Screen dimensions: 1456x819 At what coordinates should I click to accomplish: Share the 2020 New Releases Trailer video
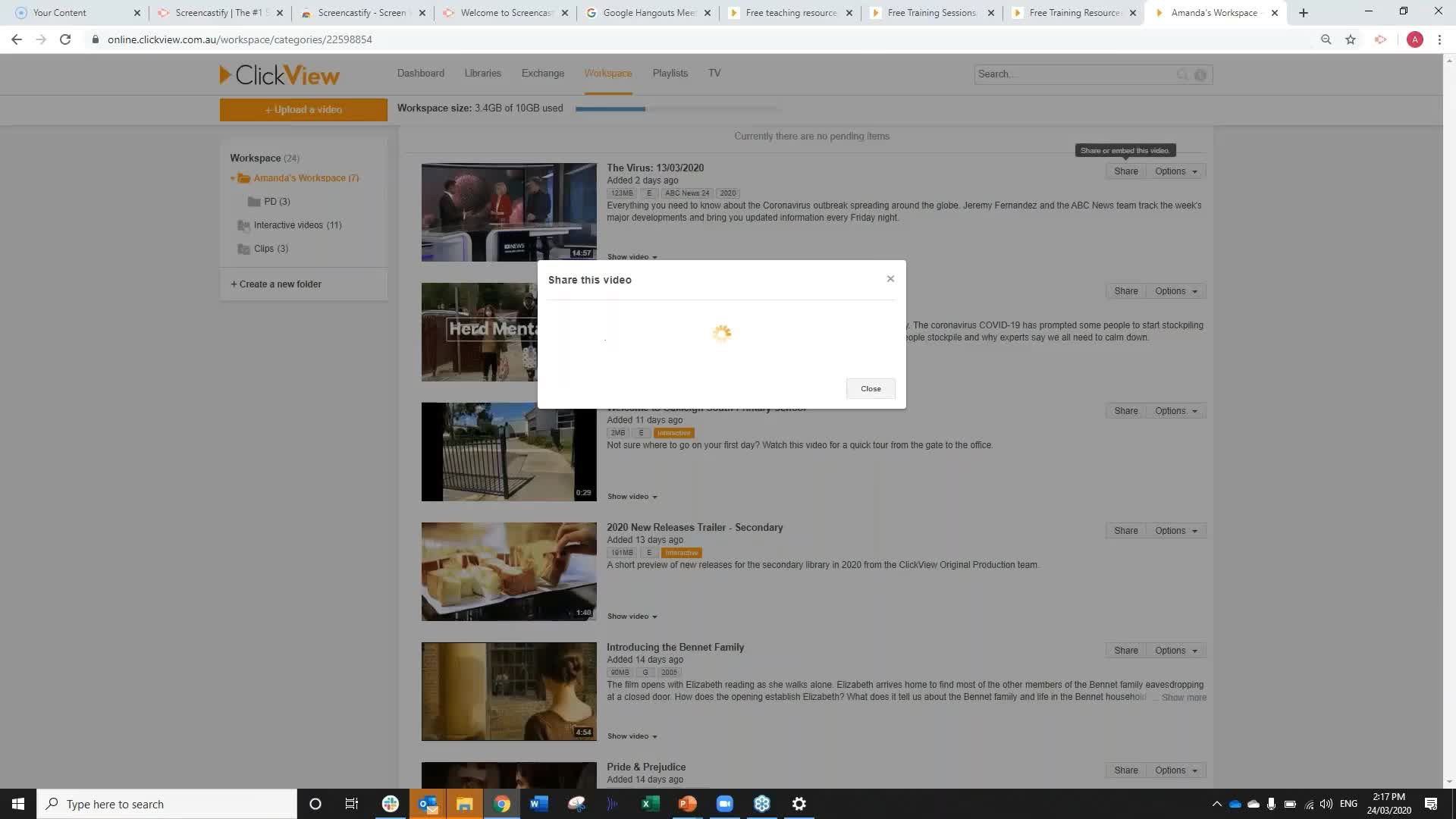pos(1125,531)
